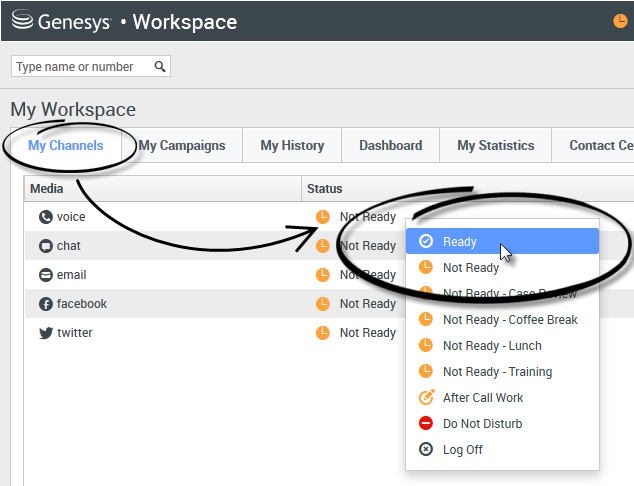634x486 pixels.
Task: Click the Type name or number field
Action: pyautogui.click(x=82, y=67)
